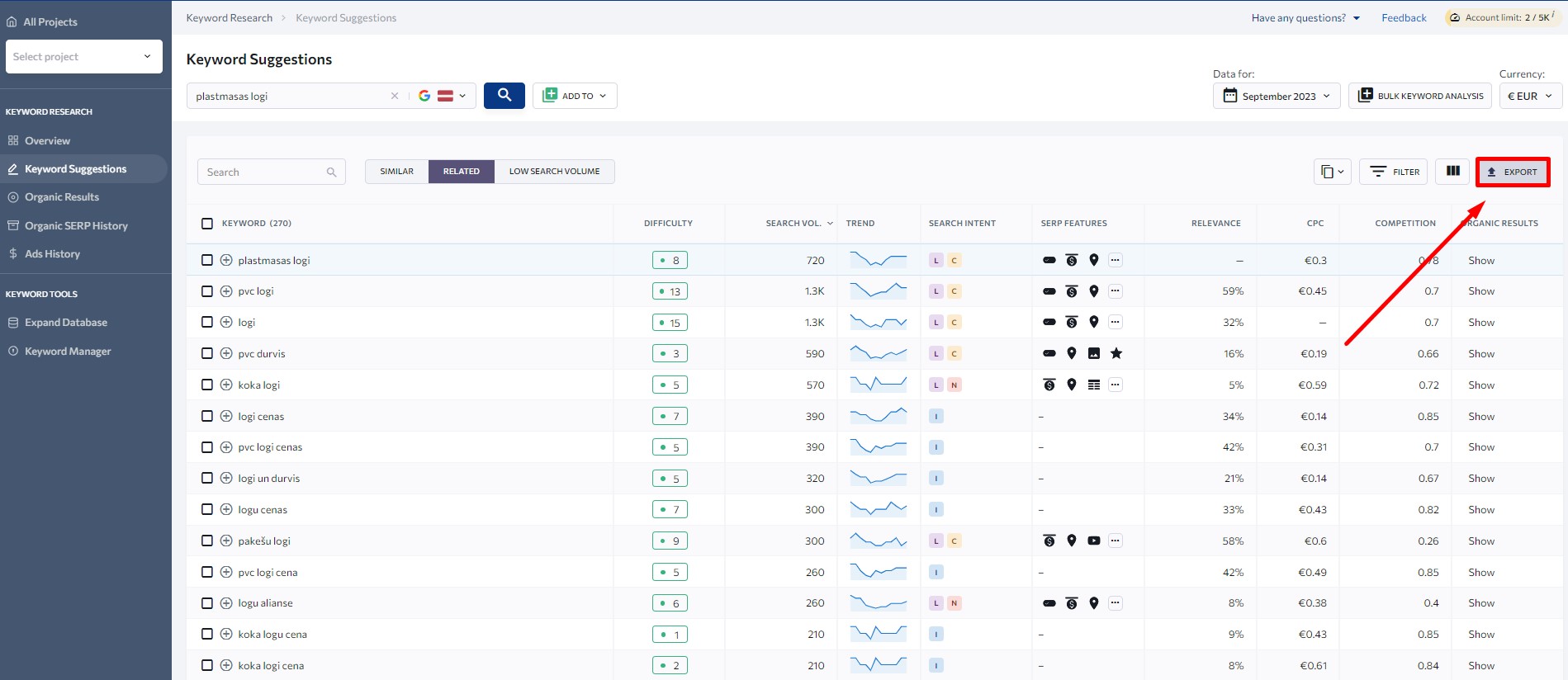
Task: Open Organic SERP History in sidebar
Action: (76, 226)
